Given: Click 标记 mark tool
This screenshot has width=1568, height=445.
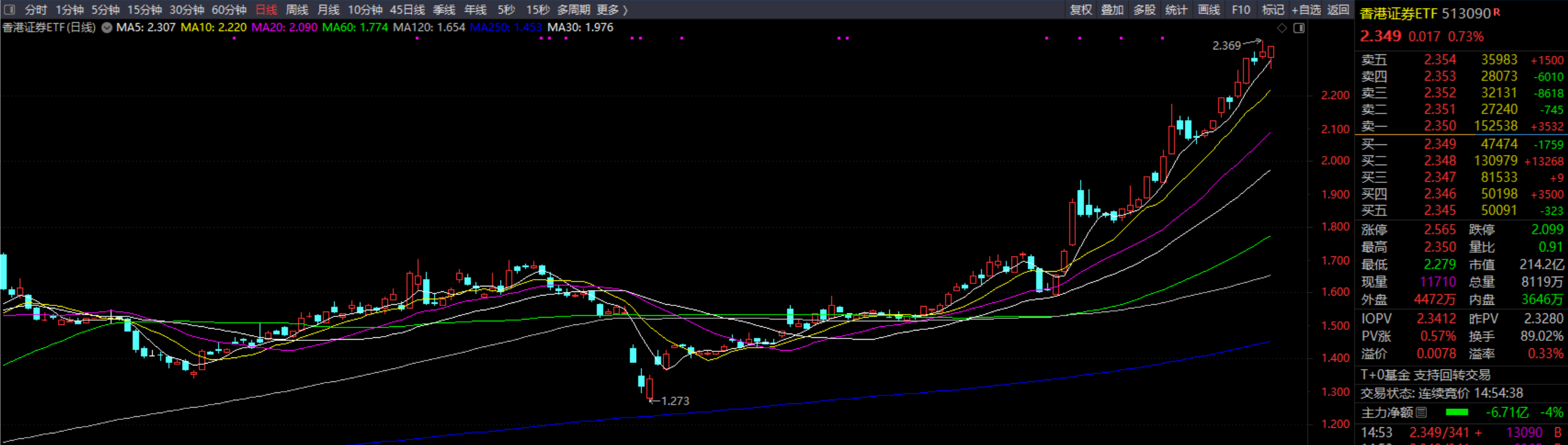Looking at the screenshot, I should coord(1273,10).
